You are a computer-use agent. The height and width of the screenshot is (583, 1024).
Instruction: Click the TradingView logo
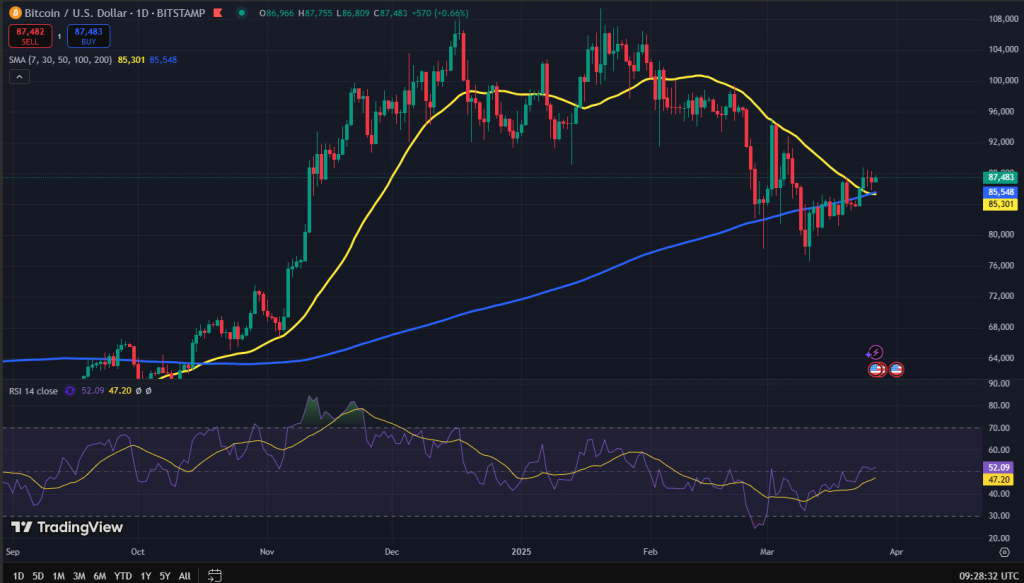(67, 527)
